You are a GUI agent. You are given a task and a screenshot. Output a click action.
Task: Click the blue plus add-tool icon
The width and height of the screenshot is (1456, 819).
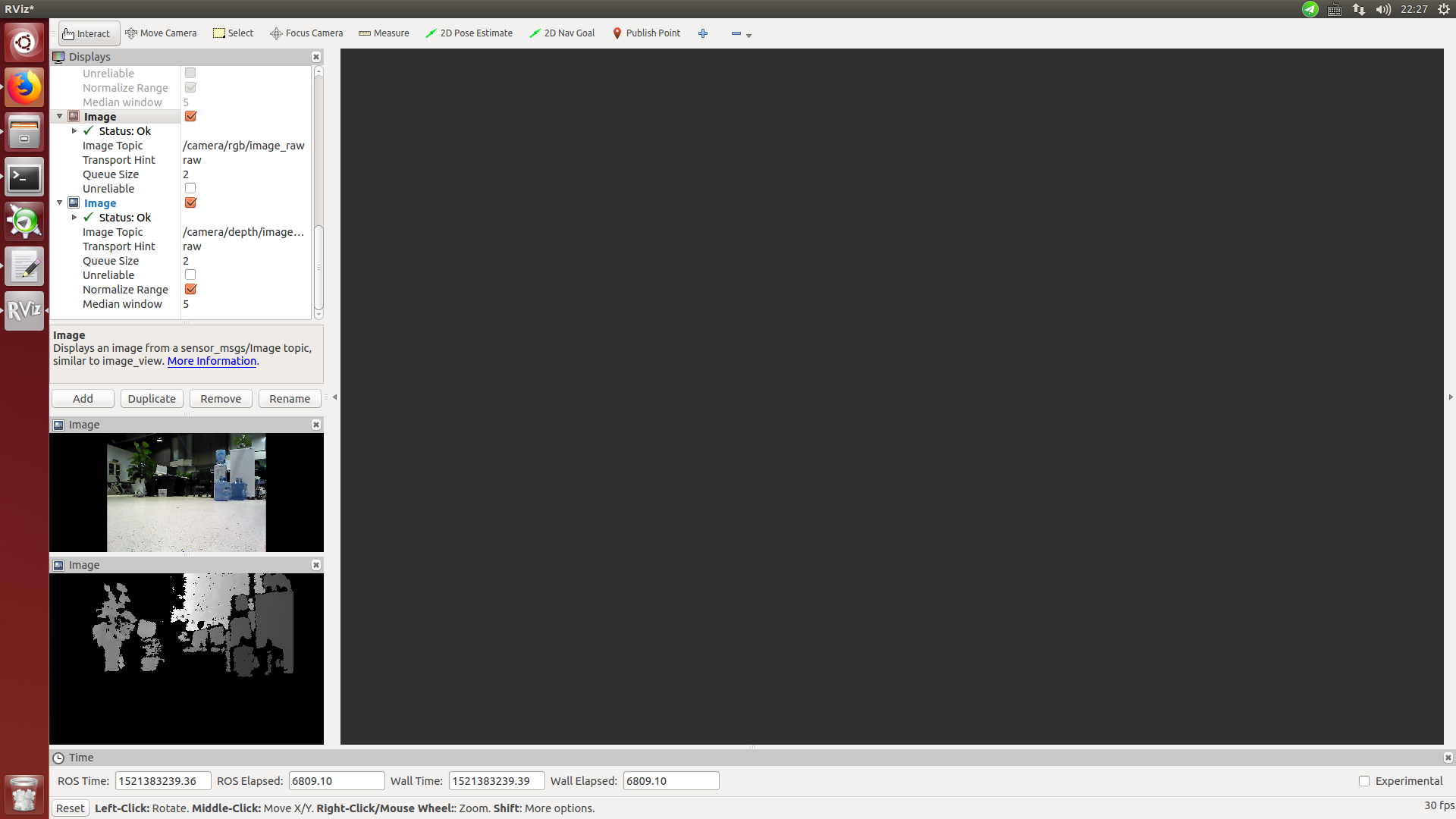[703, 33]
